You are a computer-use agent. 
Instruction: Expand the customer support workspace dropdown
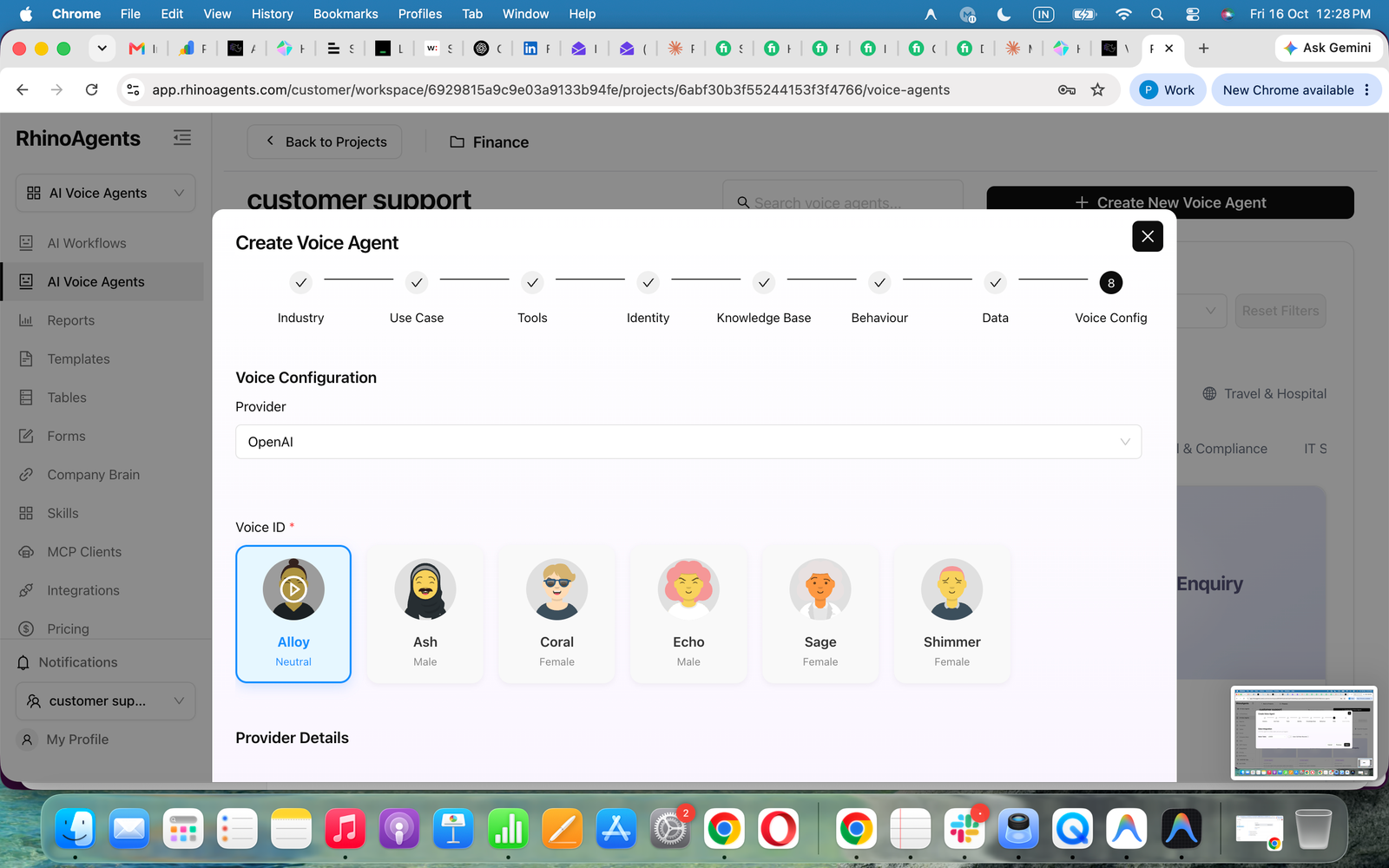tap(105, 700)
